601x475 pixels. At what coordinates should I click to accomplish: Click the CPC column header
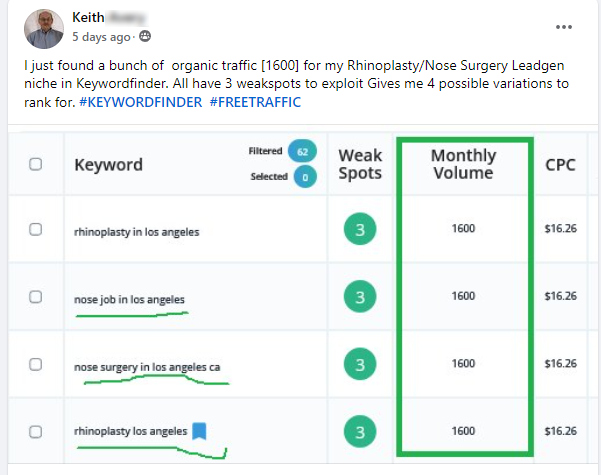point(560,164)
